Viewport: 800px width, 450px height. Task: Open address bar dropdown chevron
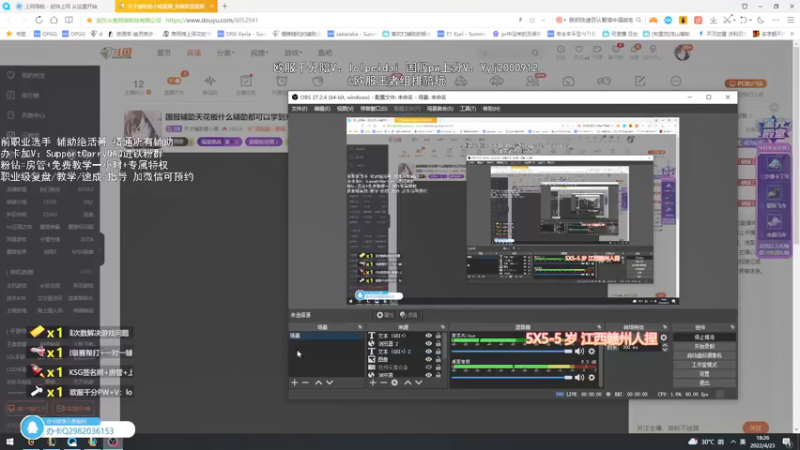point(543,20)
